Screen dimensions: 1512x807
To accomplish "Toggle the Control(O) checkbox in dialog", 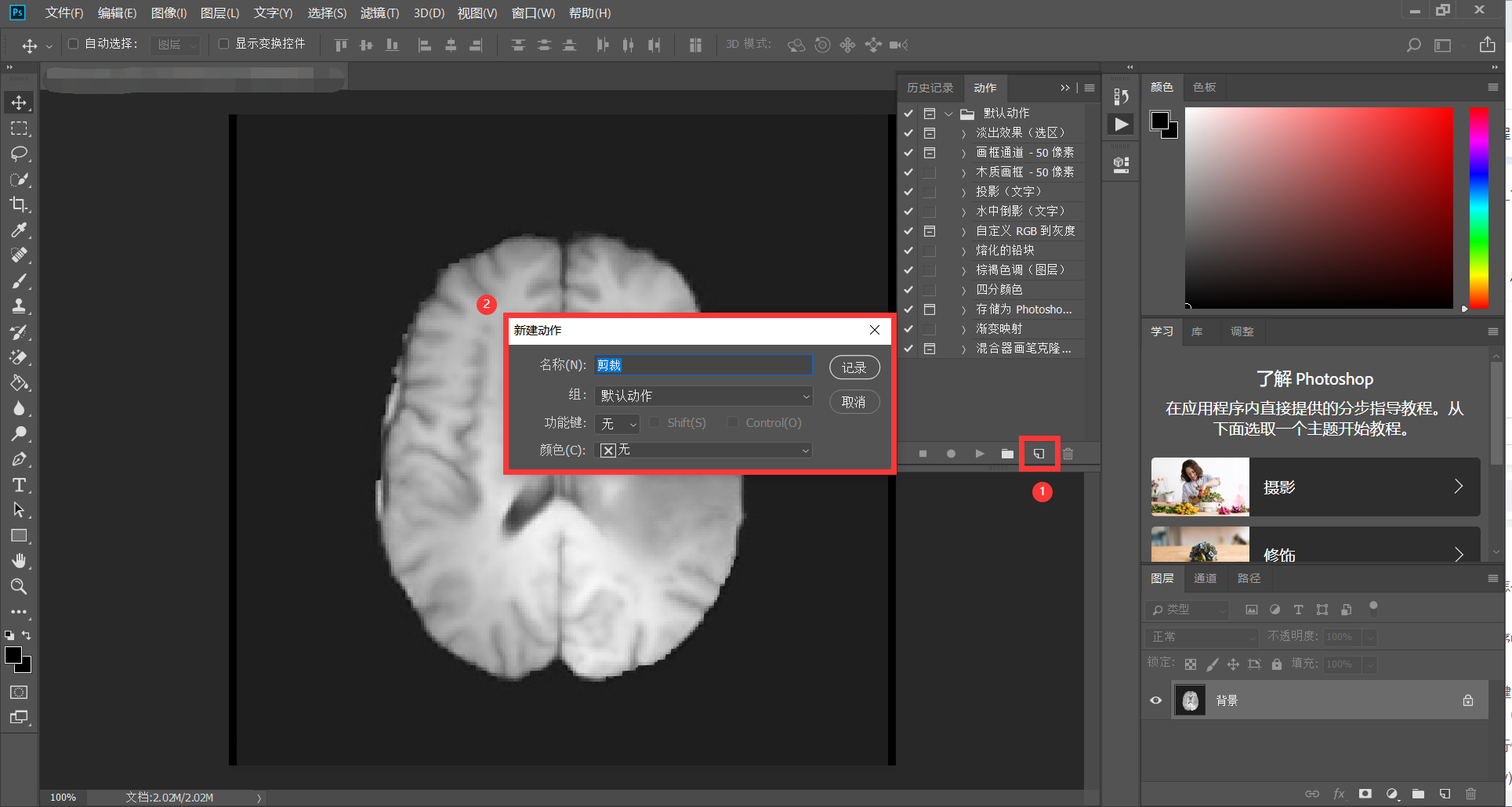I will point(733,422).
